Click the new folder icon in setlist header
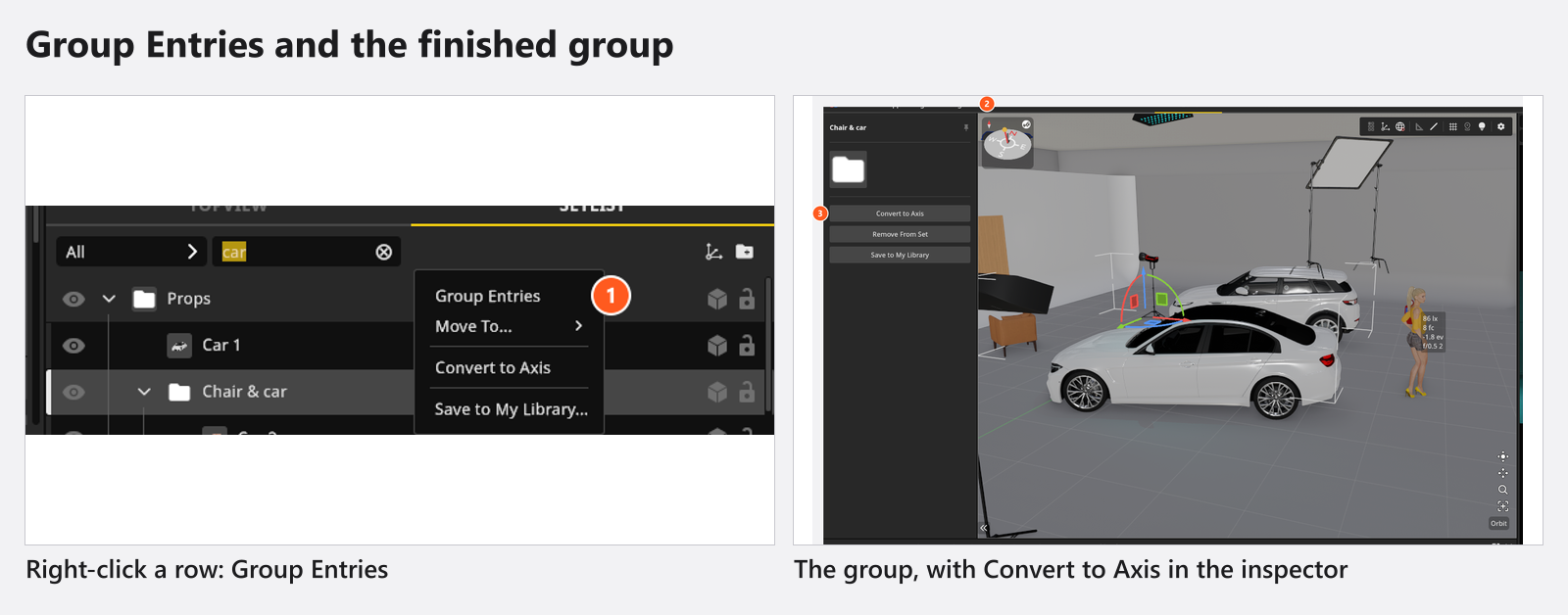The width and height of the screenshot is (1568, 615). tap(745, 252)
